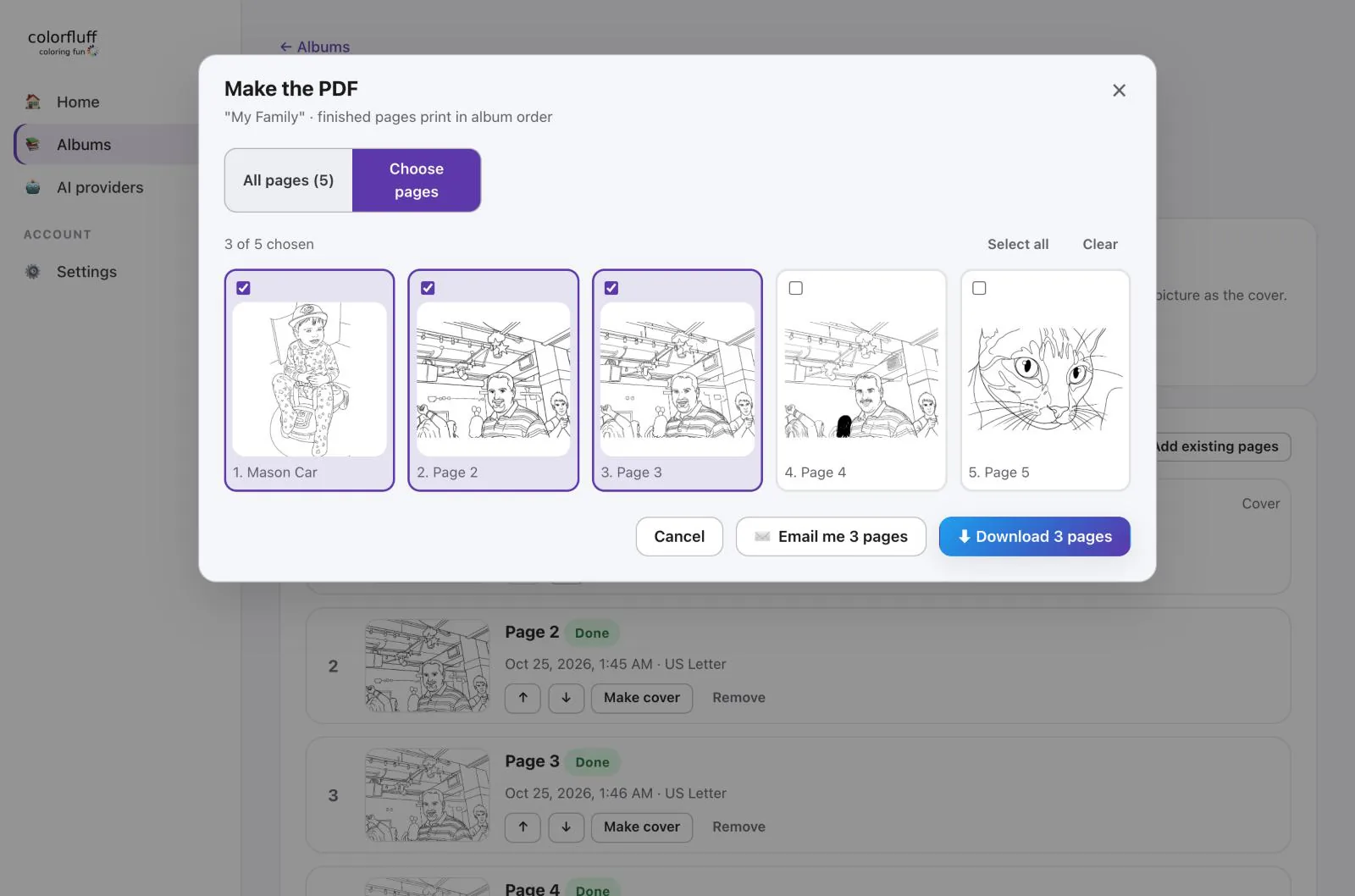Move Page 3 down with arrow button

click(566, 827)
